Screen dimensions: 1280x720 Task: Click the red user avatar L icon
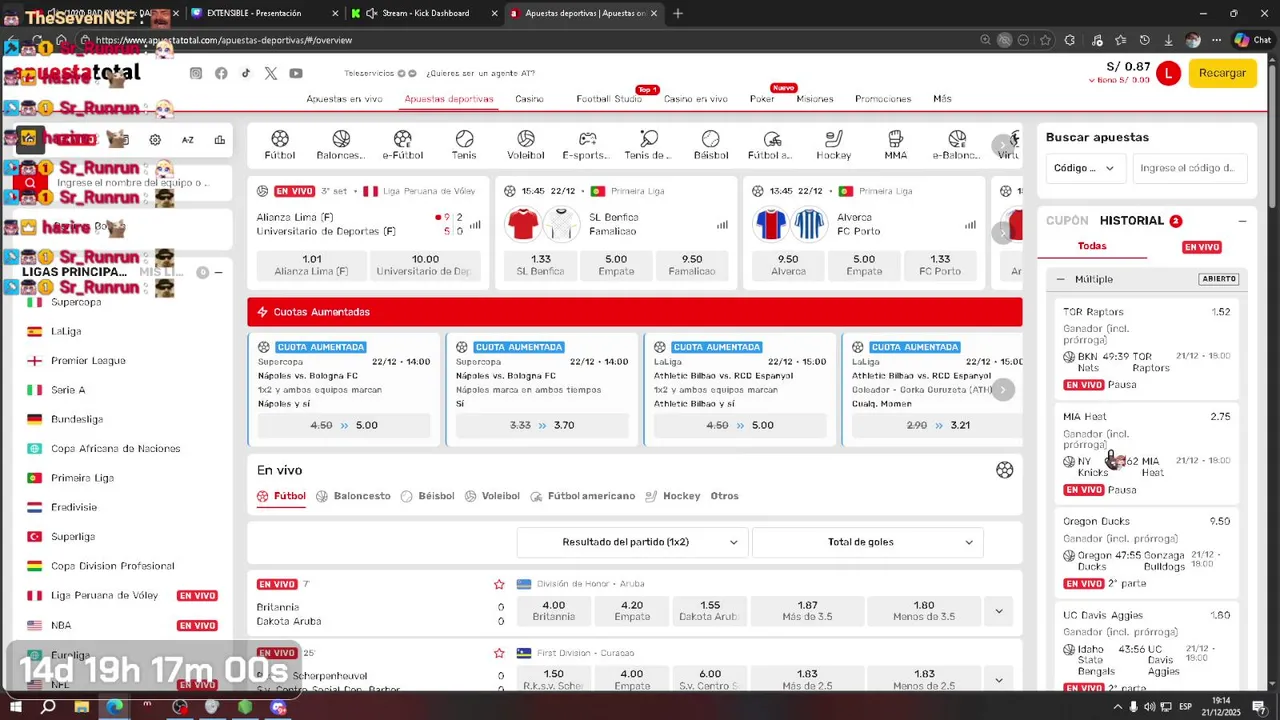(1167, 73)
